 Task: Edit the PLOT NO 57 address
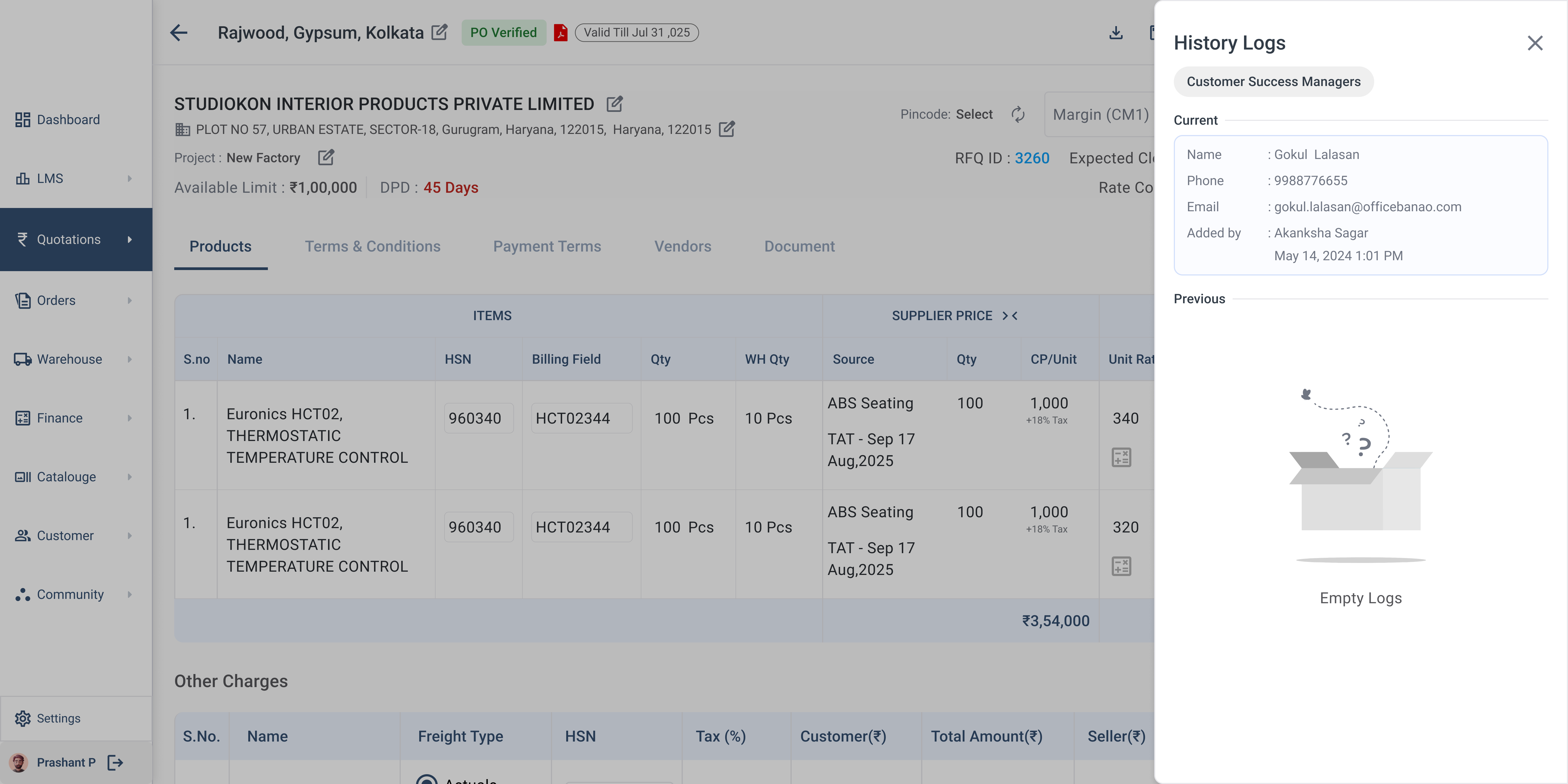pos(726,129)
